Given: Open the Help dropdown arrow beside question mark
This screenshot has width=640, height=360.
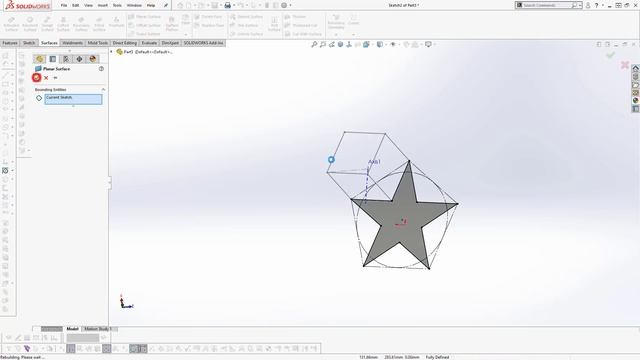Looking at the screenshot, I should coord(602,5).
